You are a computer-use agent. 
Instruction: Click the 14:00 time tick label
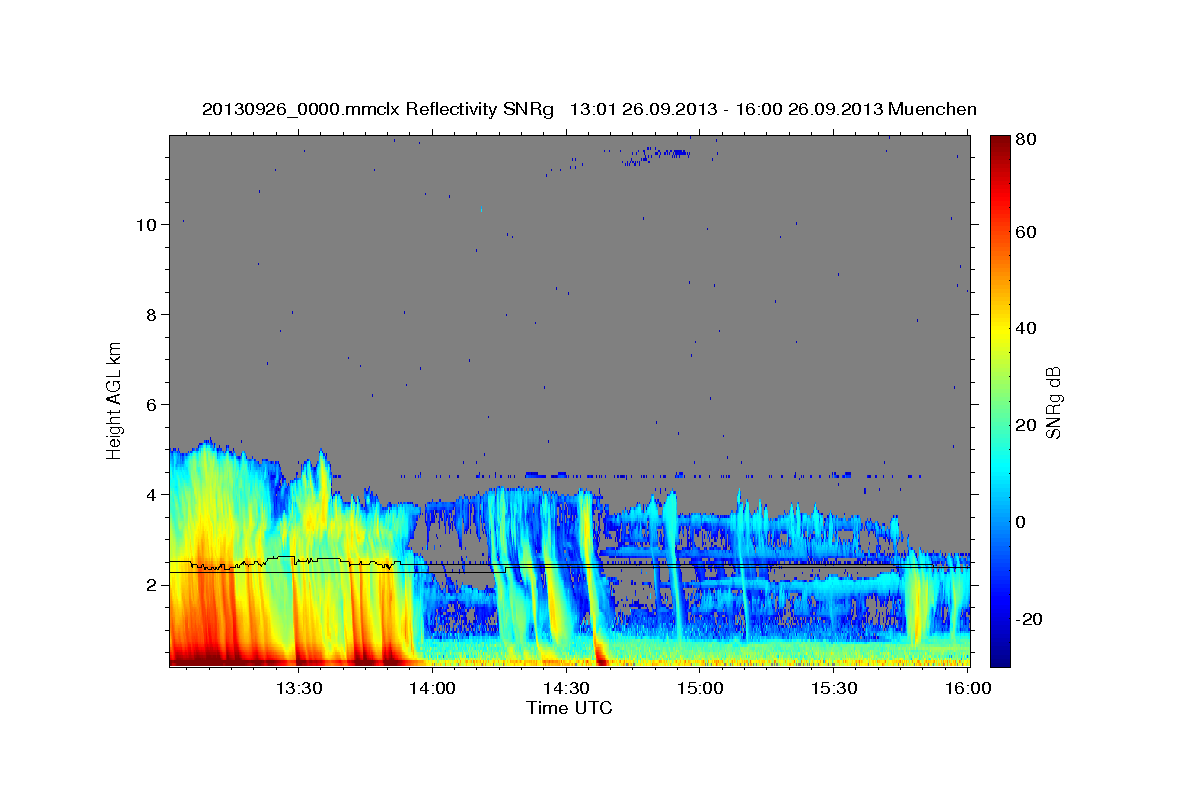tap(432, 689)
